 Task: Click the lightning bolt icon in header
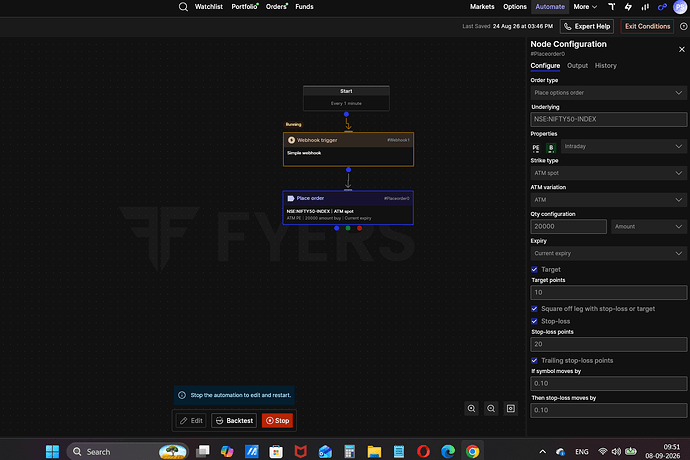(628, 7)
